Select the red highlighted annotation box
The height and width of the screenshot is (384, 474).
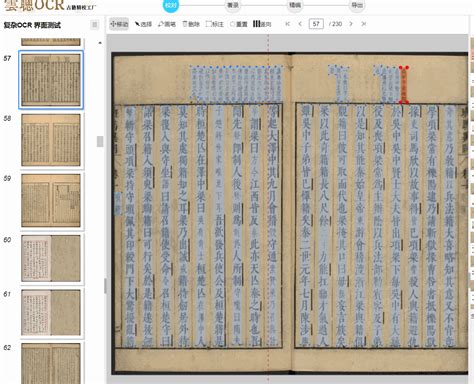pyautogui.click(x=404, y=85)
